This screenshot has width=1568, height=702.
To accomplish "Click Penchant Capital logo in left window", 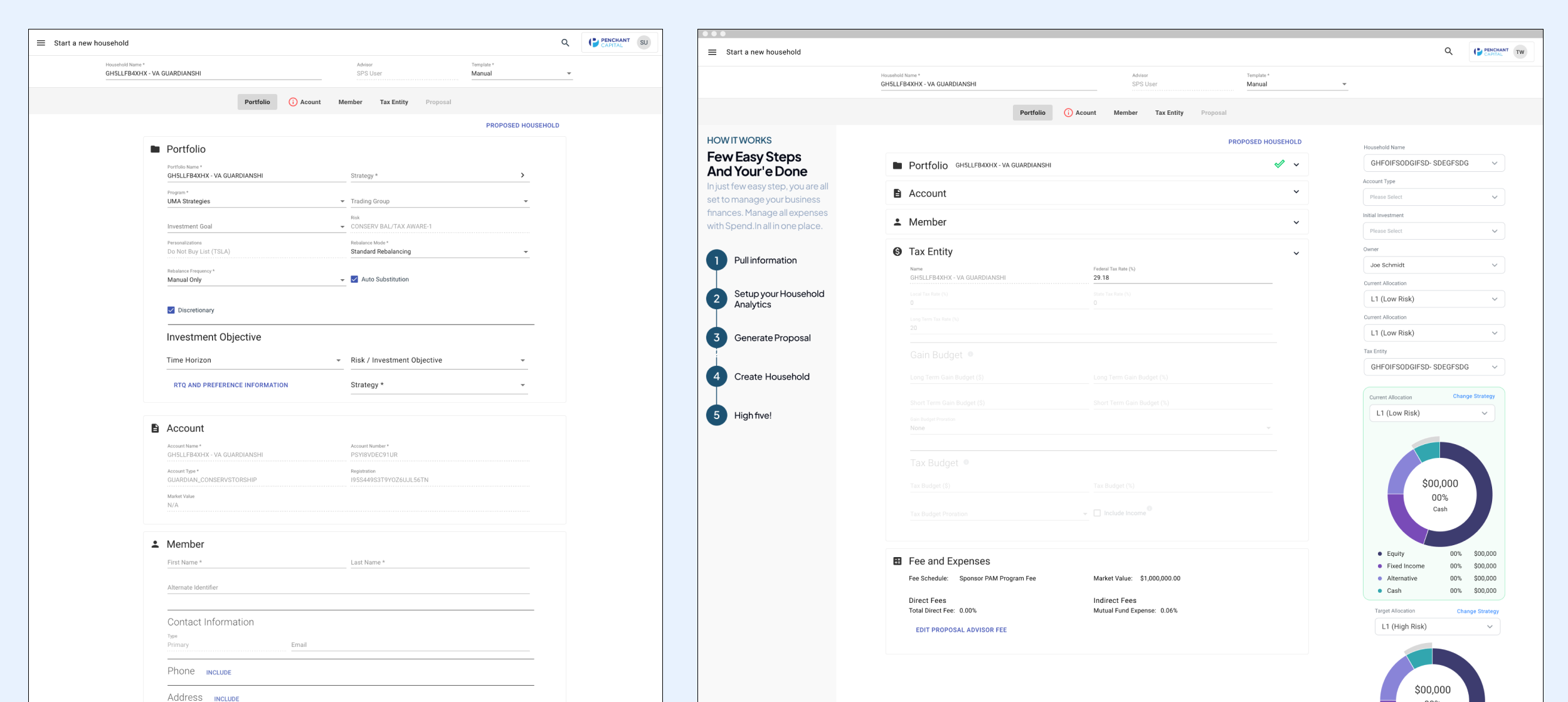I will tap(609, 43).
